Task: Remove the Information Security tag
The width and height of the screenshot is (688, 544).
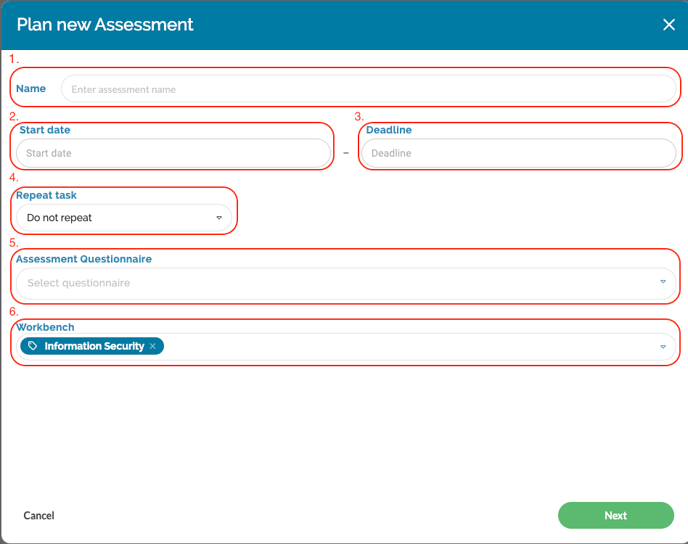Action: point(153,346)
